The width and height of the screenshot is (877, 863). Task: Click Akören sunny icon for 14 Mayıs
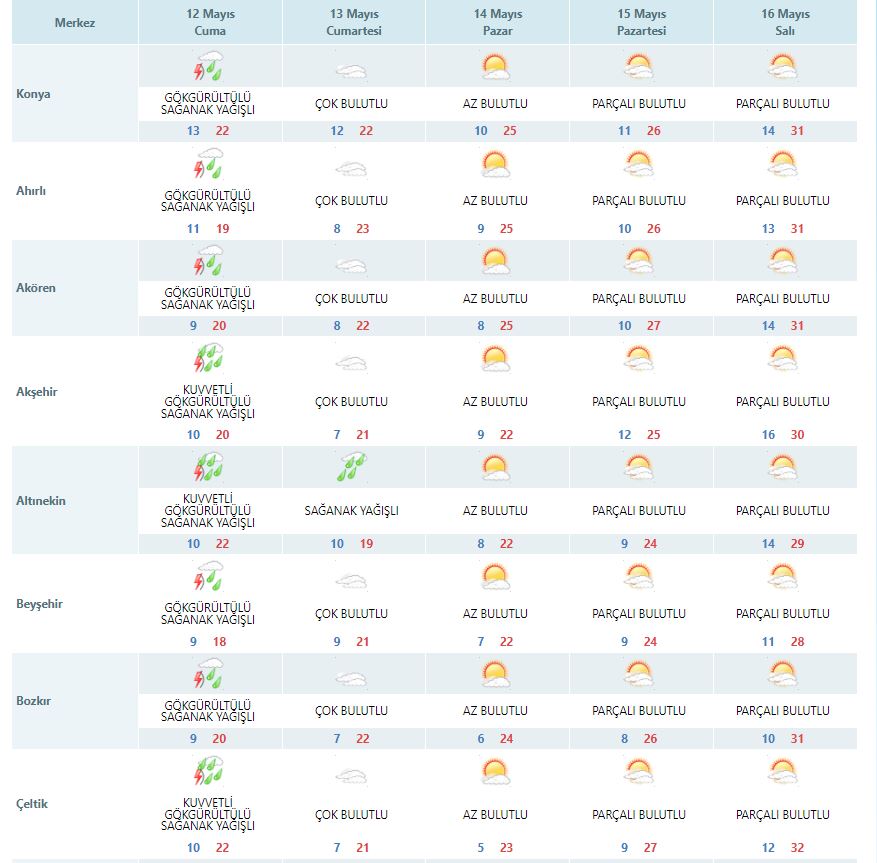[495, 262]
